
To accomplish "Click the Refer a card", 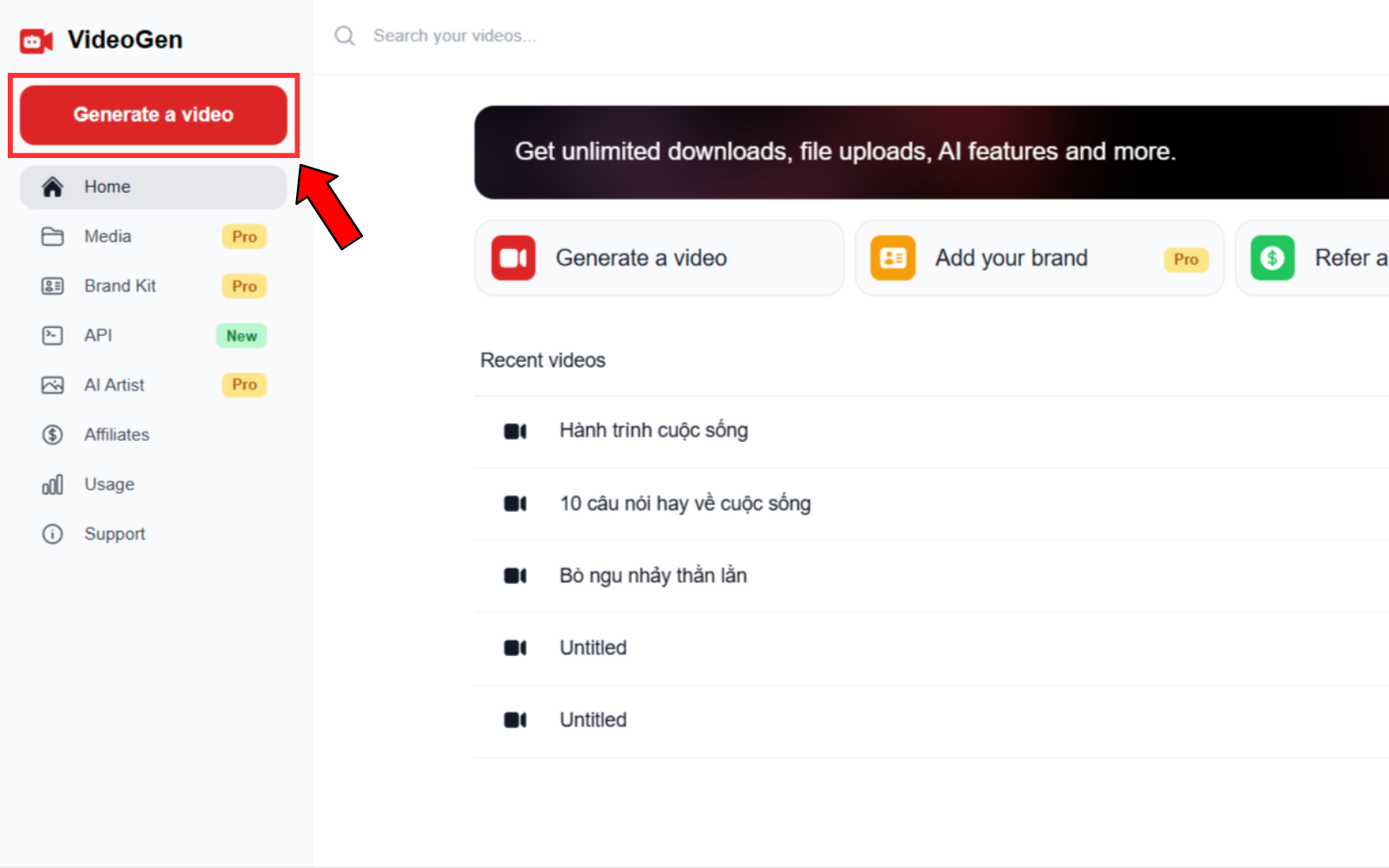I will coord(1312,258).
